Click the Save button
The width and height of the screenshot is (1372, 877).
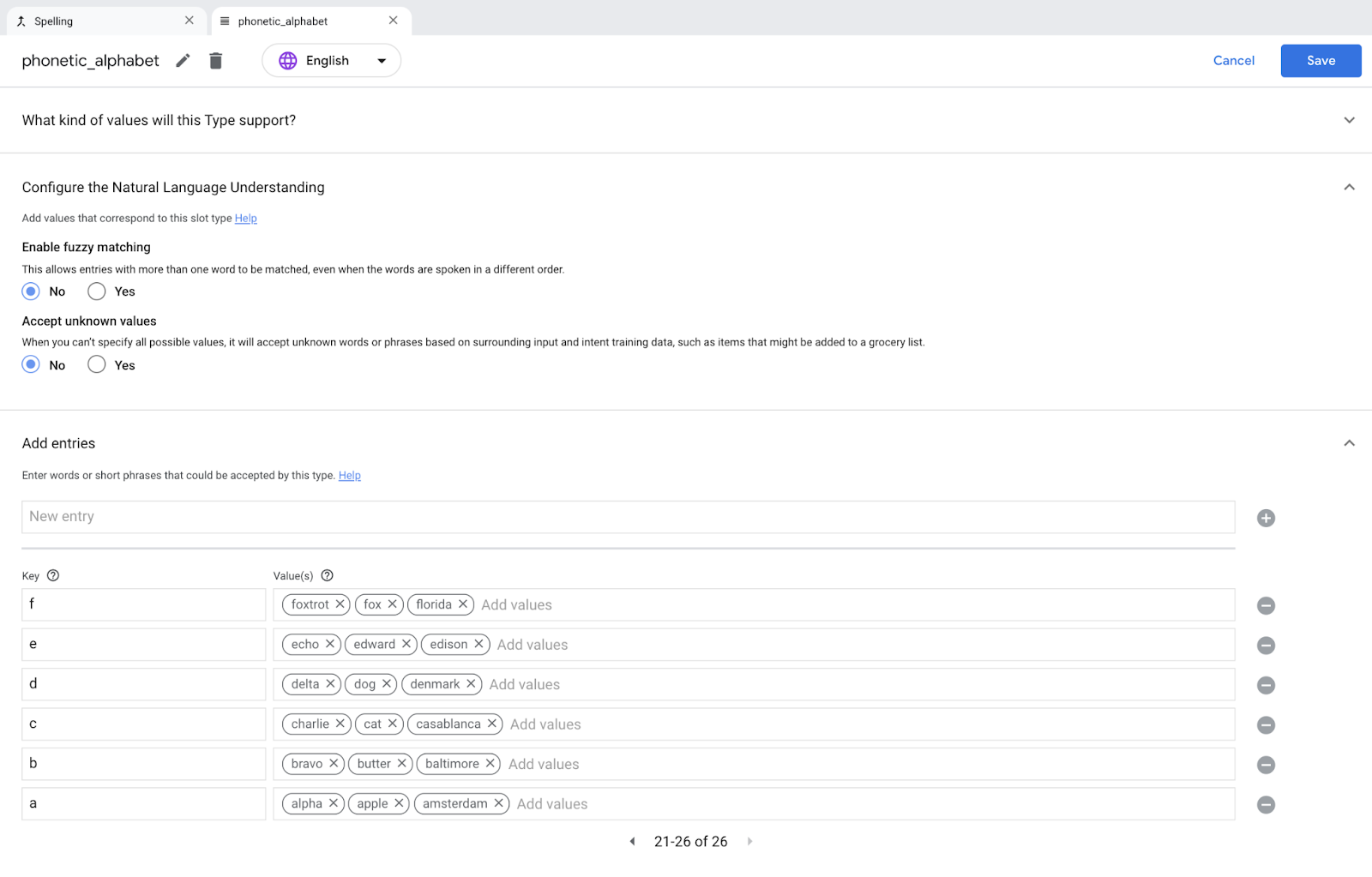coord(1321,61)
